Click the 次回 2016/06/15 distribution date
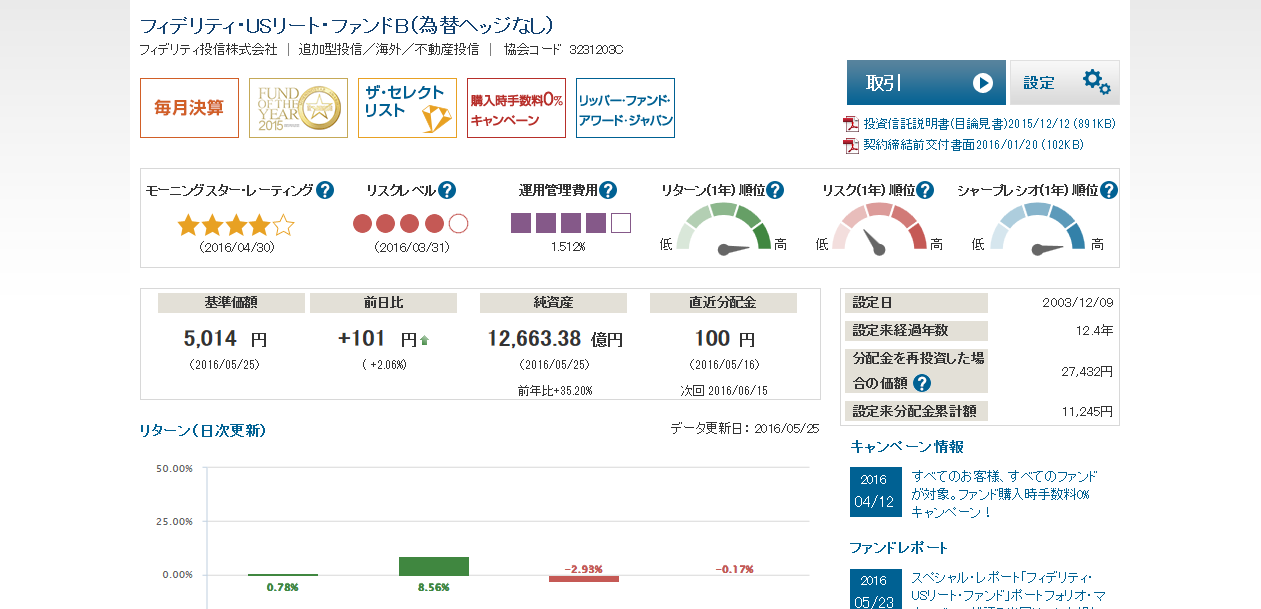The width and height of the screenshot is (1261, 609). coord(723,390)
